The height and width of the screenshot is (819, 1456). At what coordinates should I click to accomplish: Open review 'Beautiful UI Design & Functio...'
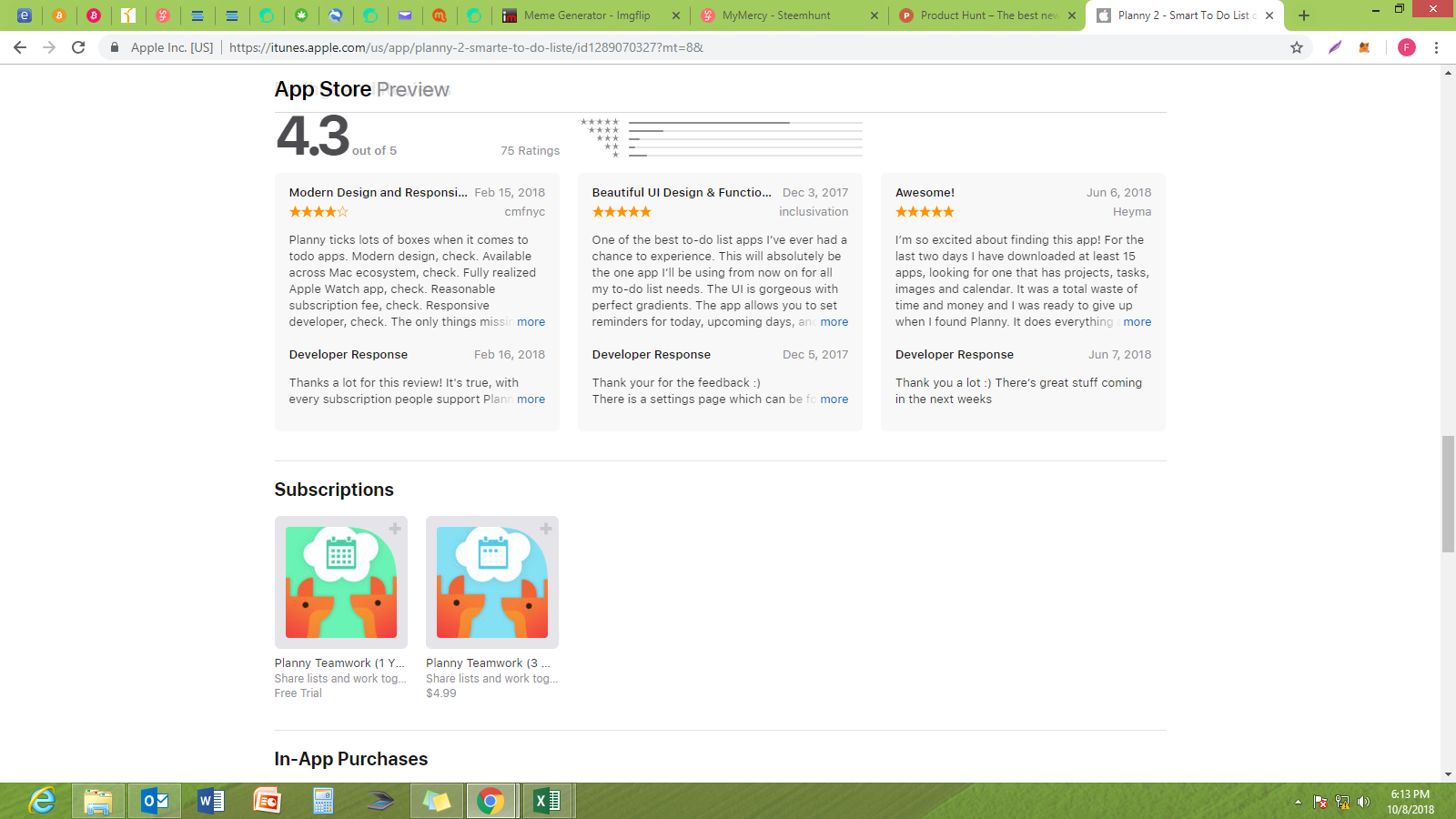[682, 193]
